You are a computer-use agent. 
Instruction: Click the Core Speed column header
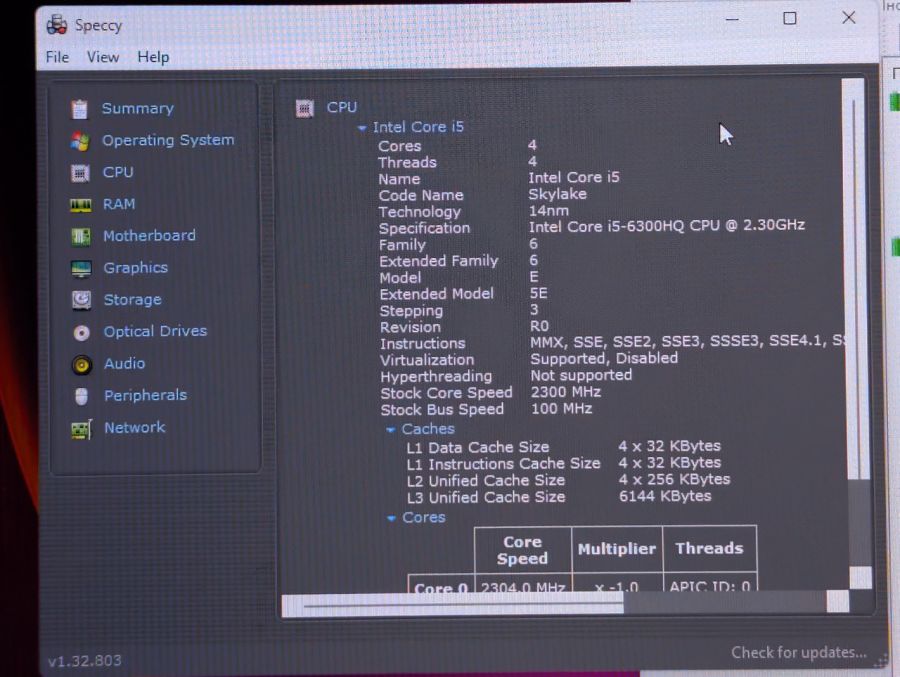coord(522,550)
